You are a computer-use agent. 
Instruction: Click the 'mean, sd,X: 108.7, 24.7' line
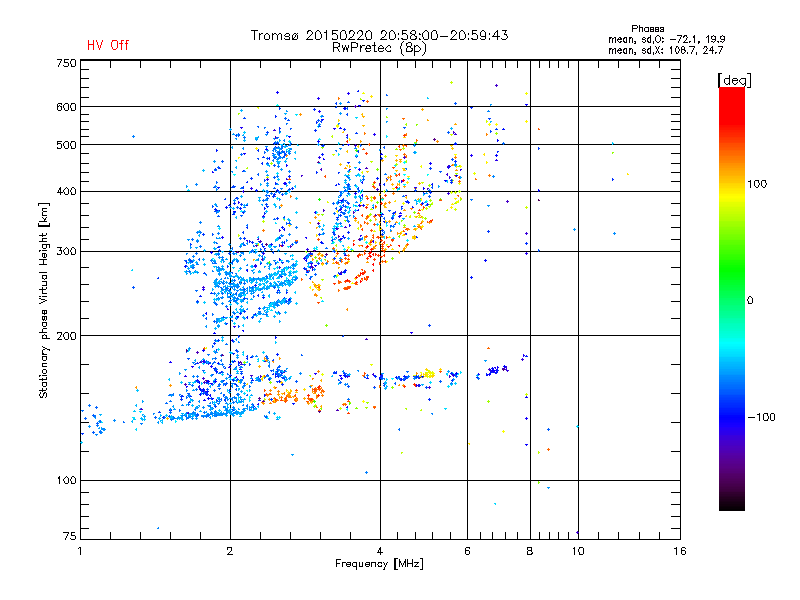tap(665, 50)
